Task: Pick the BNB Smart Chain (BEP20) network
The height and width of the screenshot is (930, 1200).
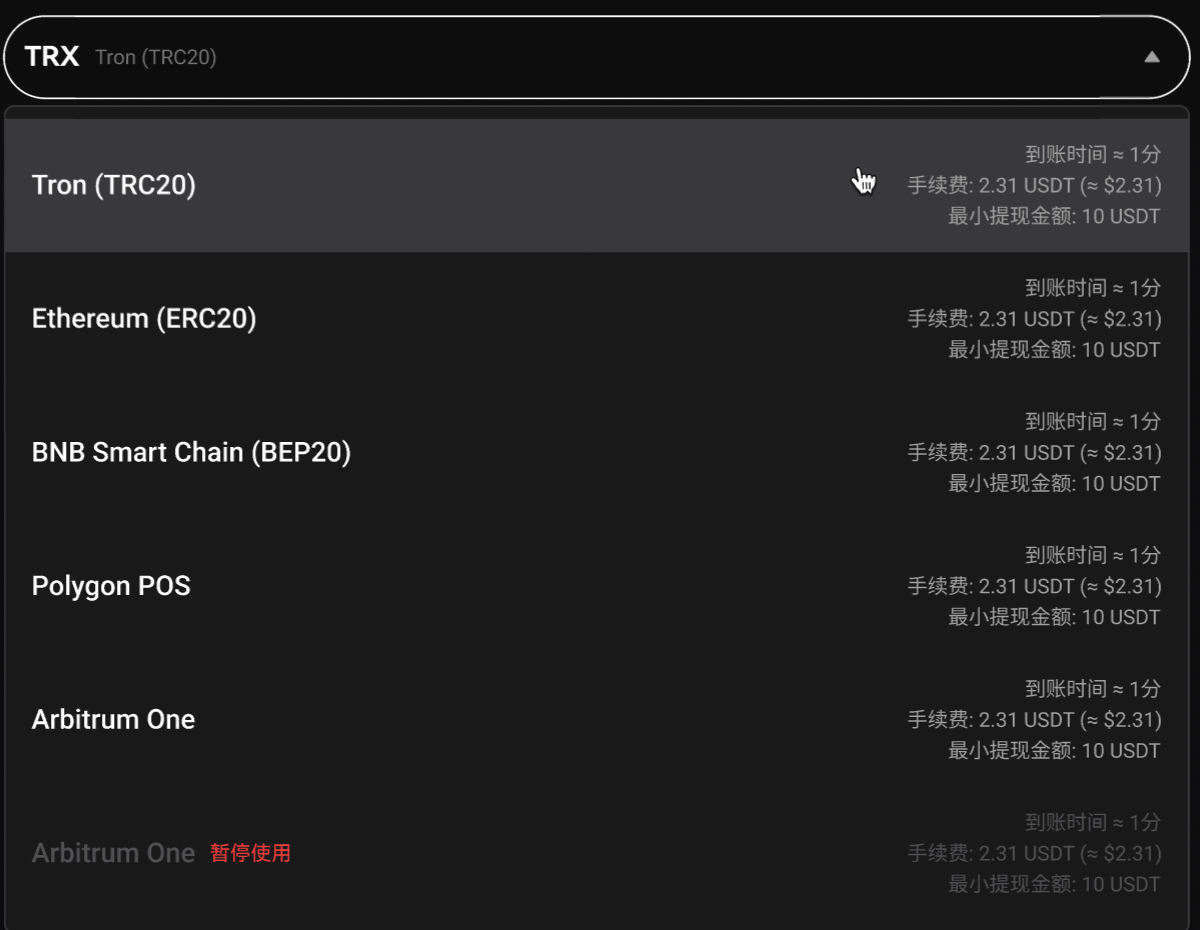Action: tap(597, 452)
